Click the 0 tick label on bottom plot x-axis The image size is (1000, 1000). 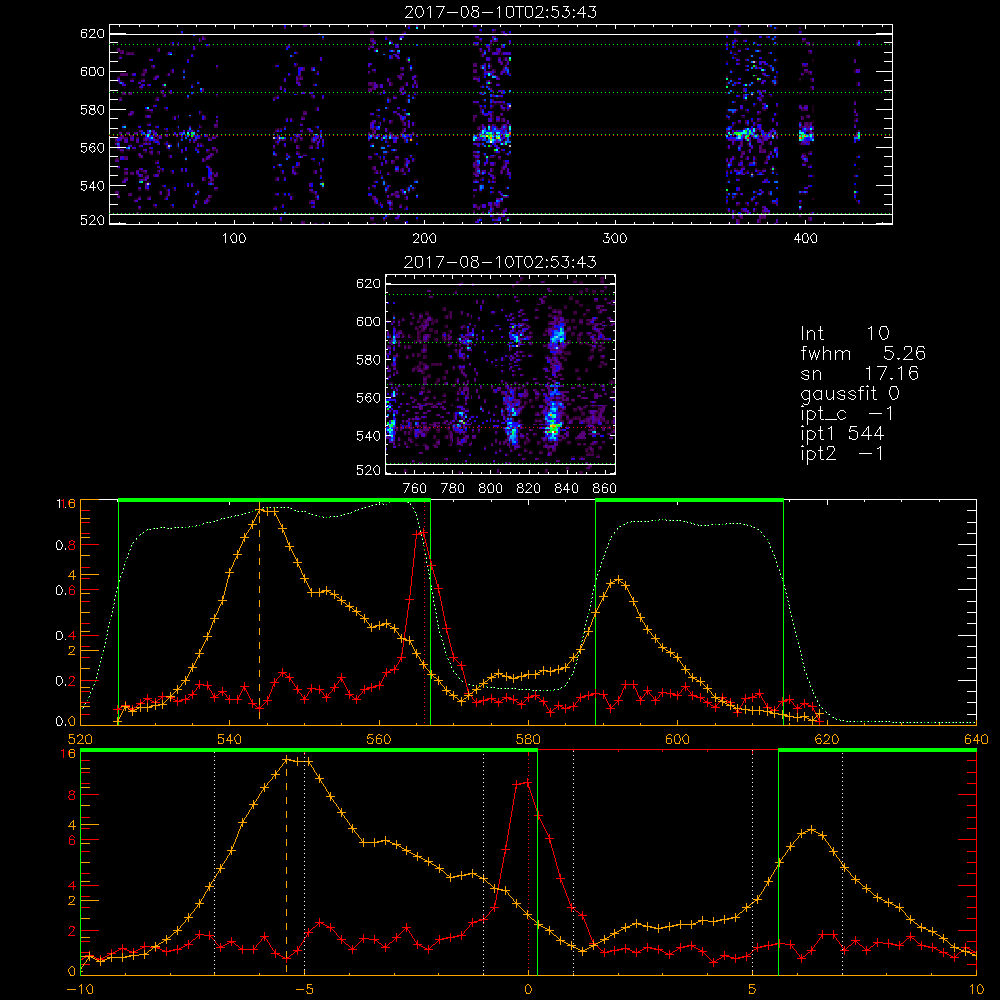[528, 990]
